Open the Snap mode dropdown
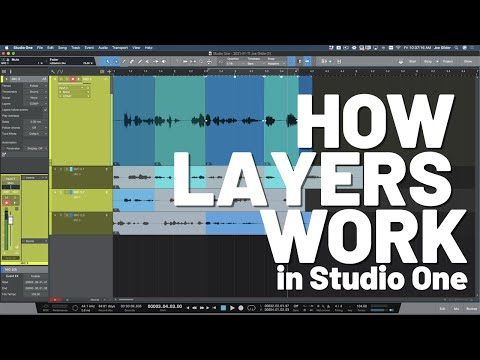Image resolution: width=480 pixels, height=360 pixels. tap(275, 62)
